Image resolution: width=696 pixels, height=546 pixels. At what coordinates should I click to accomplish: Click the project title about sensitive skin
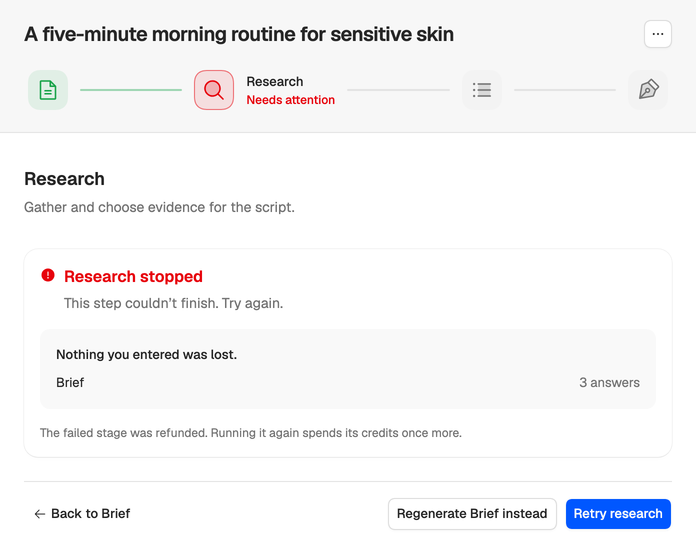pos(239,34)
